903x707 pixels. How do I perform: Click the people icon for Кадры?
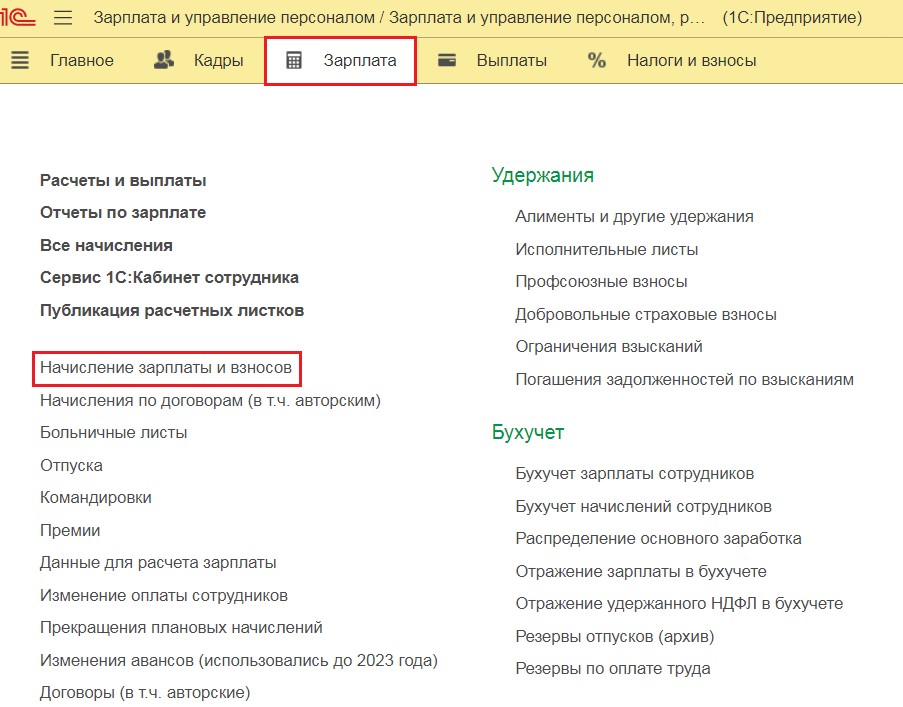[164, 60]
